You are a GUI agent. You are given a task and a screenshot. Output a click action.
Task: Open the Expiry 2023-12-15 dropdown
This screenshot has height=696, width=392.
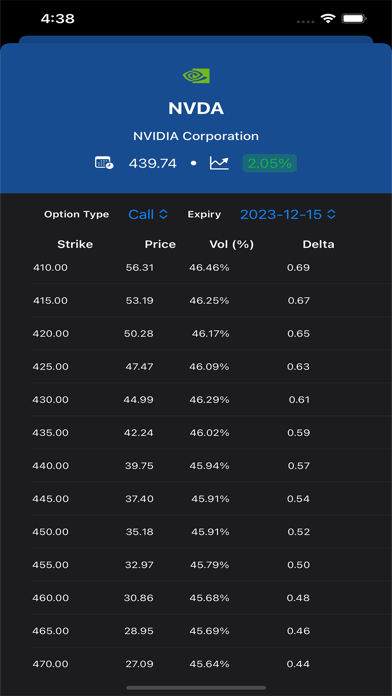click(288, 214)
